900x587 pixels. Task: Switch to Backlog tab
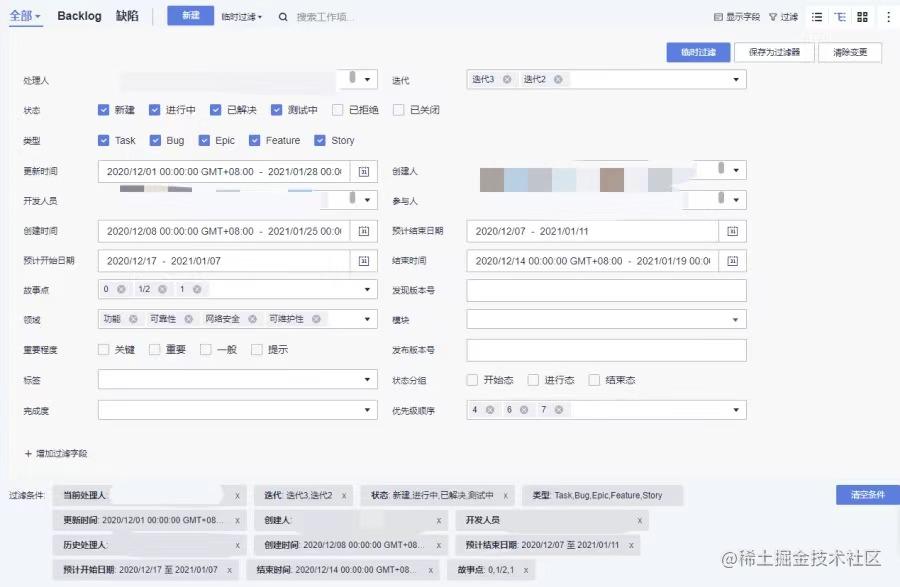point(79,16)
